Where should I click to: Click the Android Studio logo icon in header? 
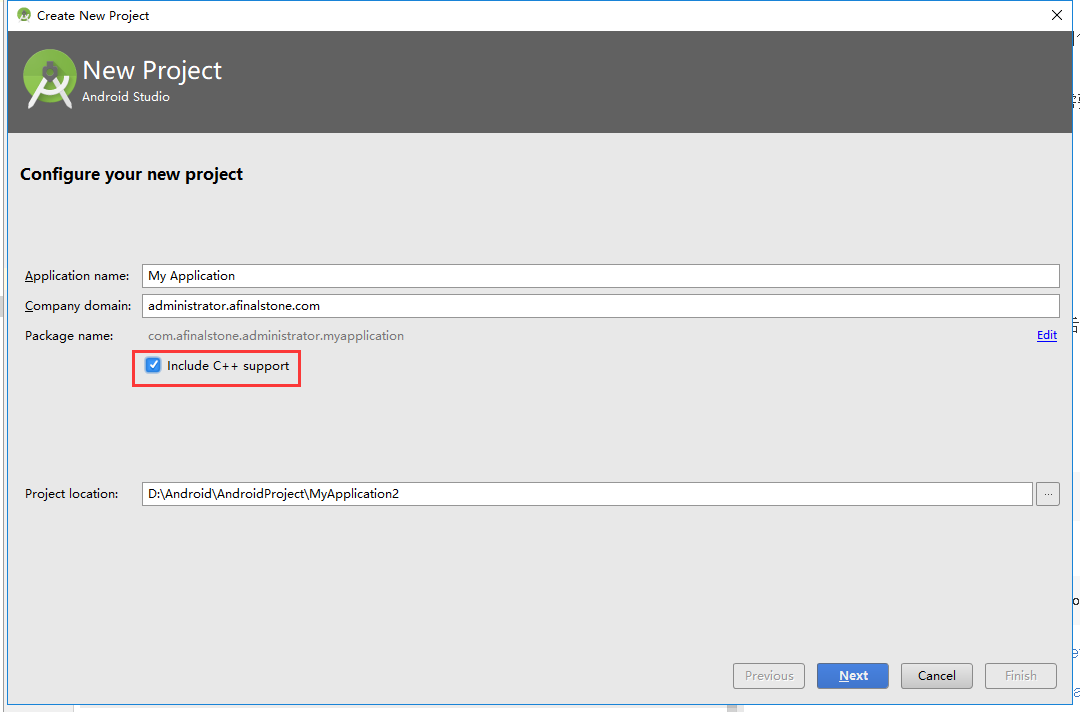[49, 78]
